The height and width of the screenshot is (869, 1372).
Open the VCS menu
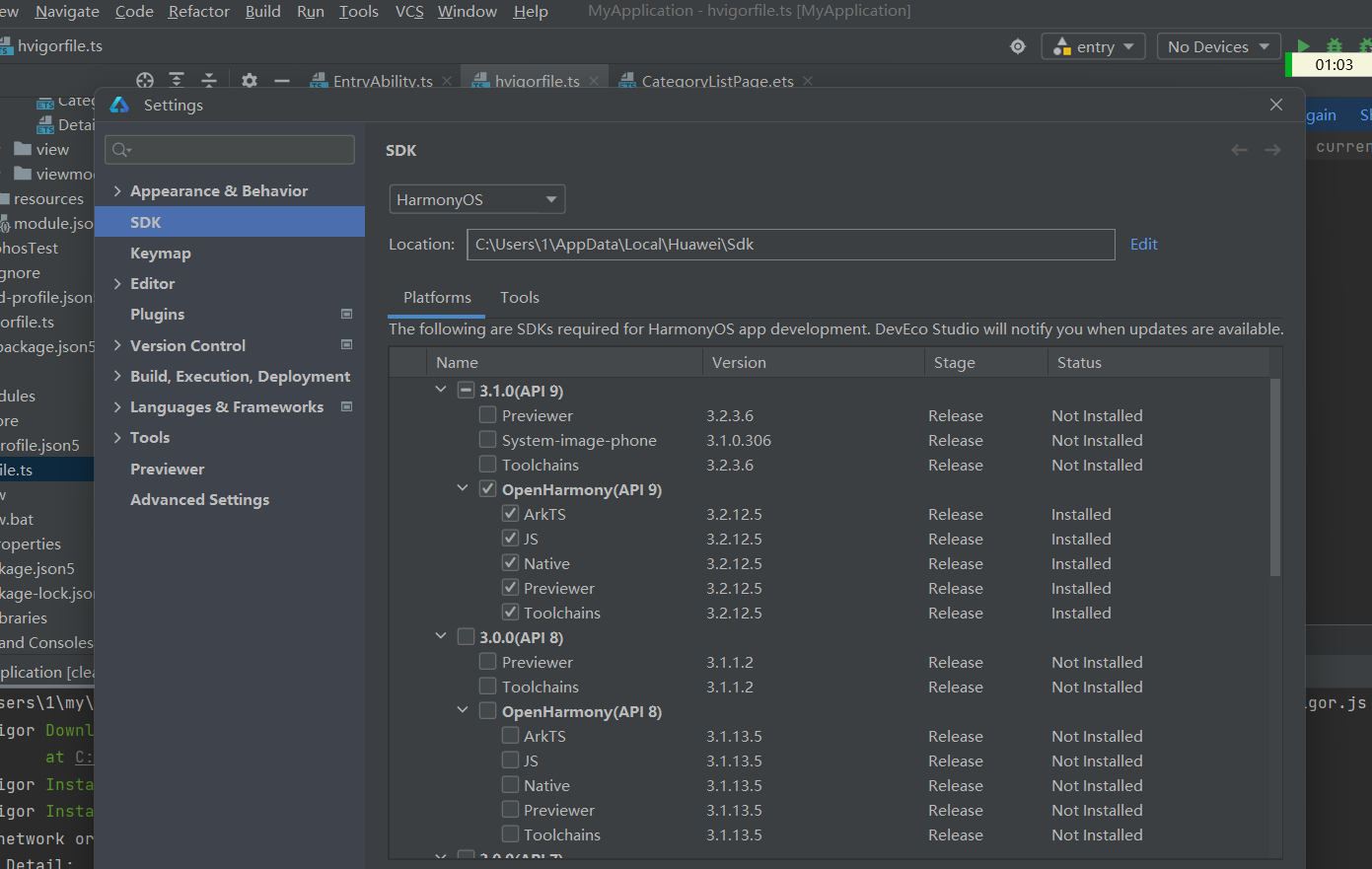[x=409, y=12]
